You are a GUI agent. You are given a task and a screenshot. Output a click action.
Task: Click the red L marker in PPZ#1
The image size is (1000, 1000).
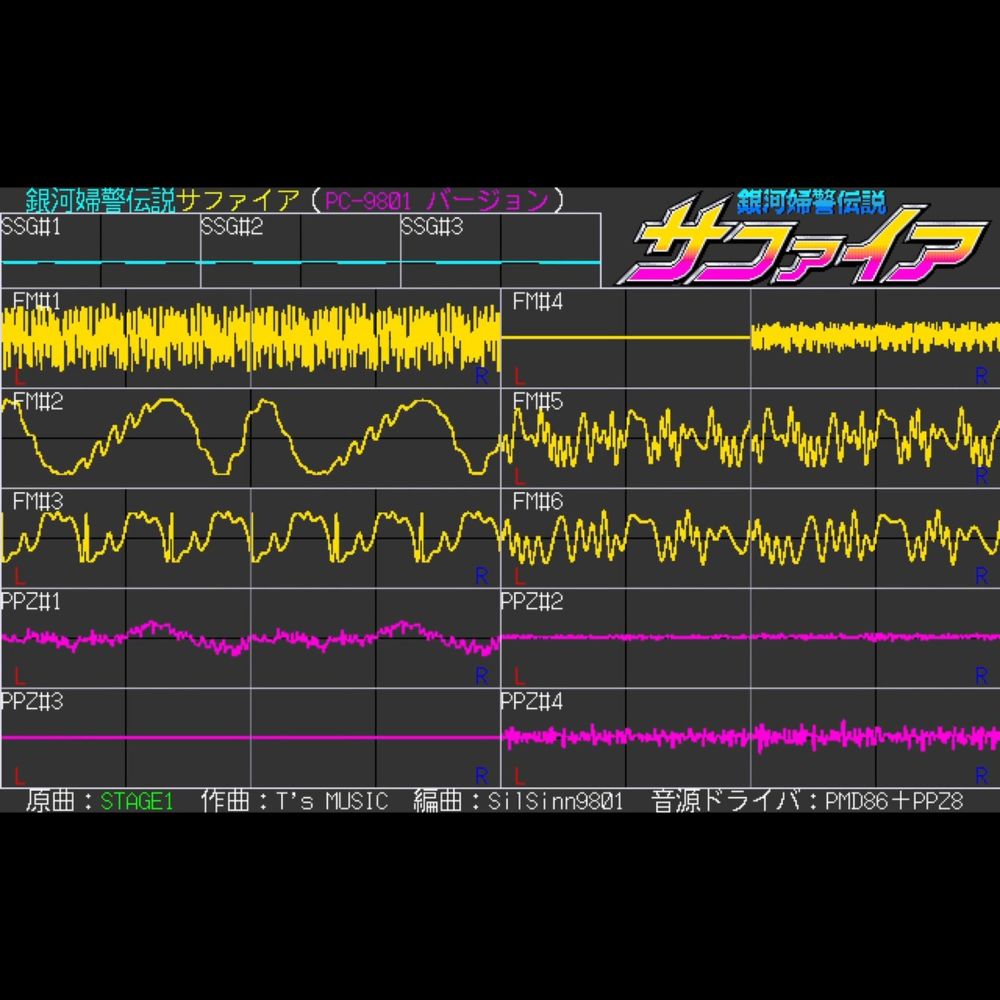(19, 676)
